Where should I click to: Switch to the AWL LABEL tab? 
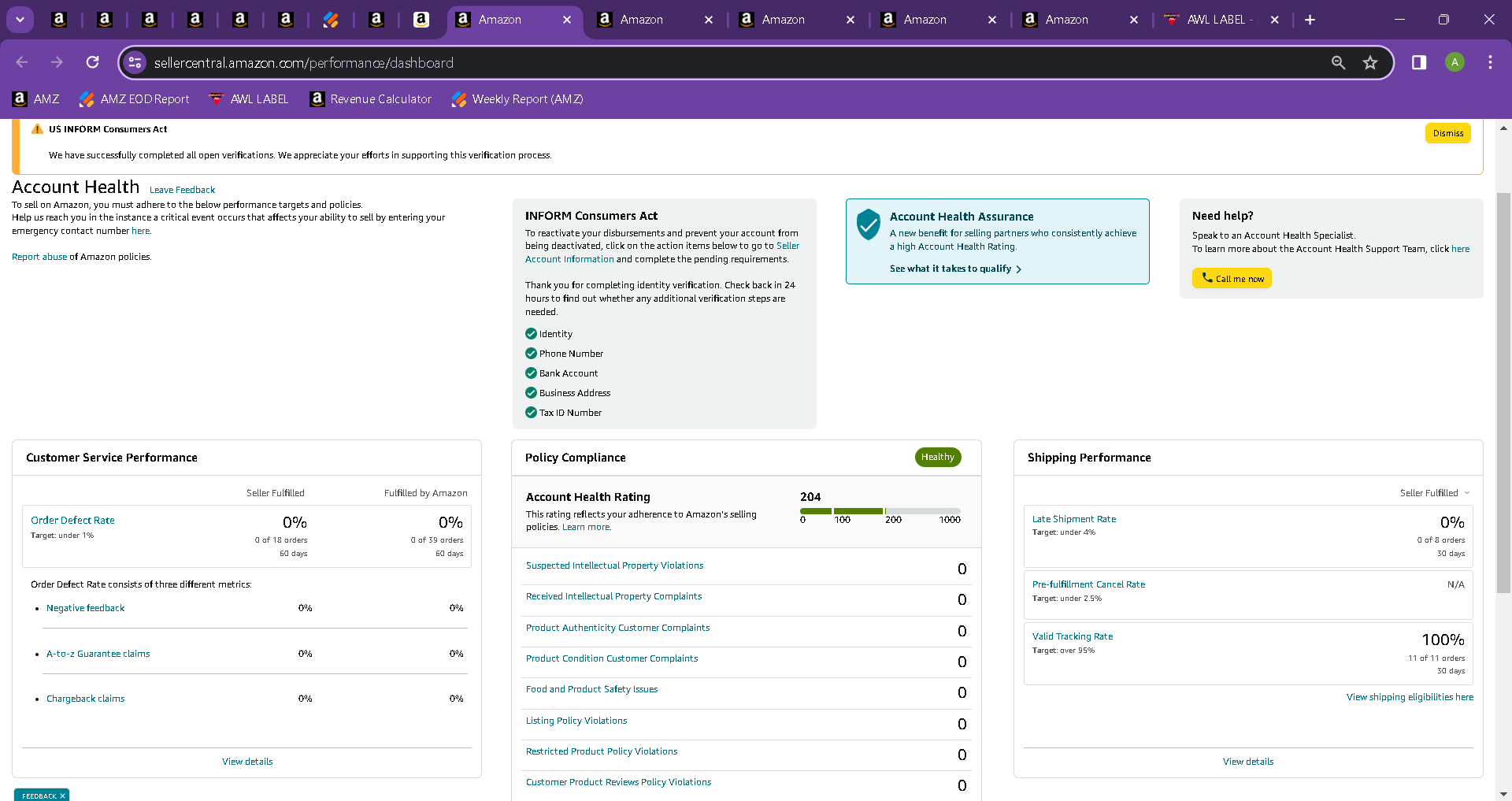click(1221, 20)
